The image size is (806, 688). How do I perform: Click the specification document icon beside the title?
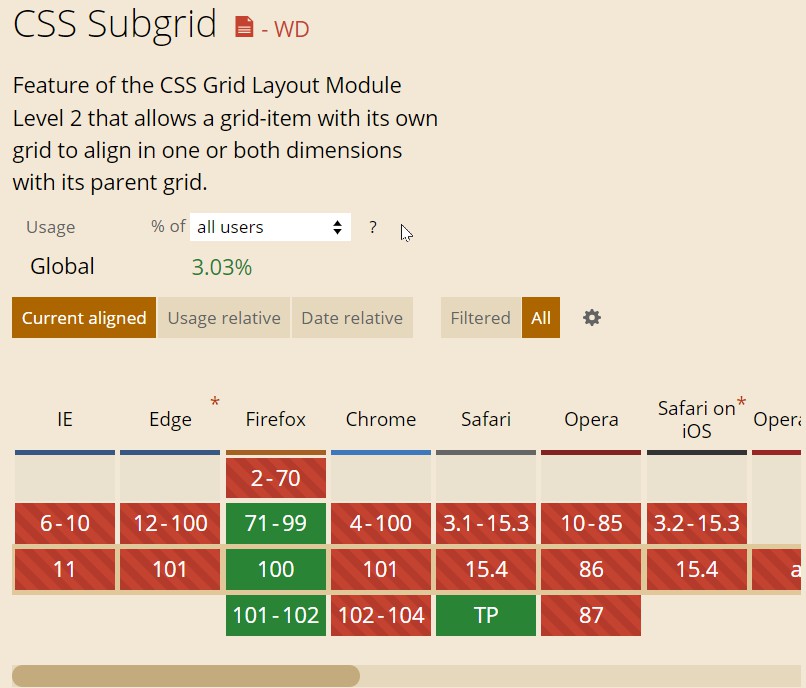pos(243,28)
